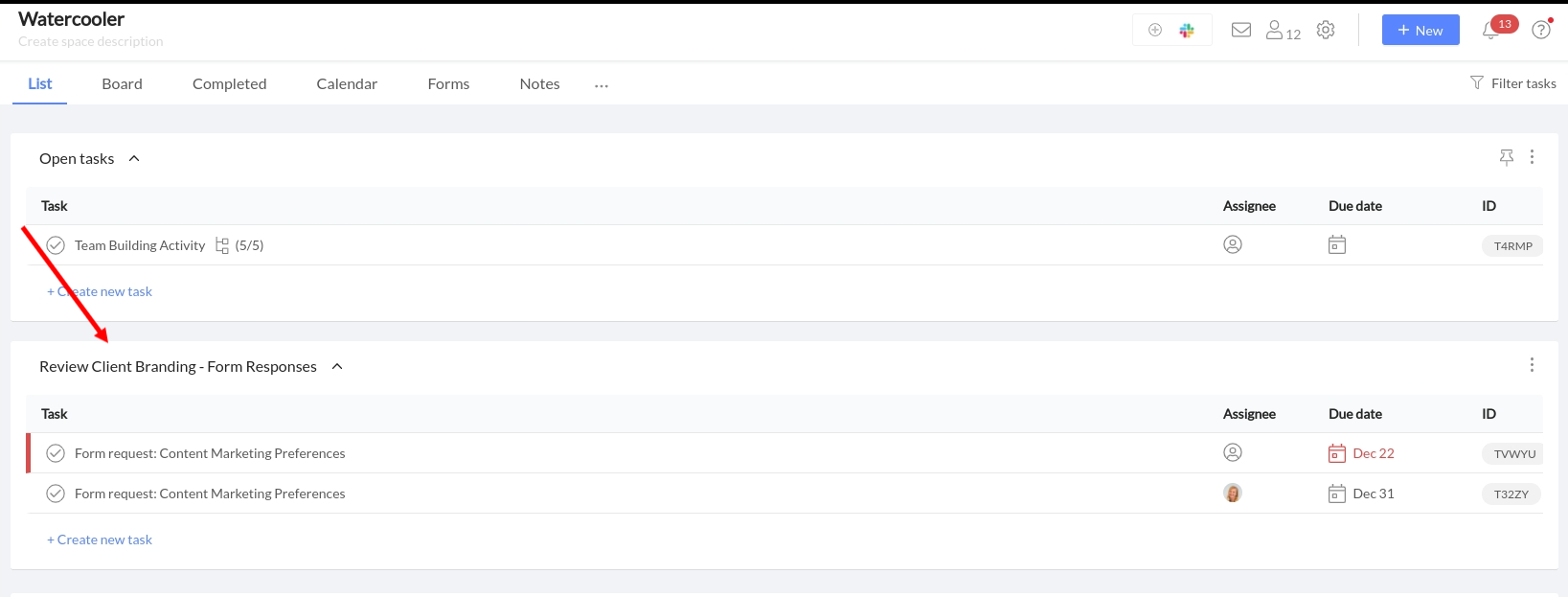The width and height of the screenshot is (1568, 597).
Task: Open space settings gear icon
Action: click(1326, 30)
